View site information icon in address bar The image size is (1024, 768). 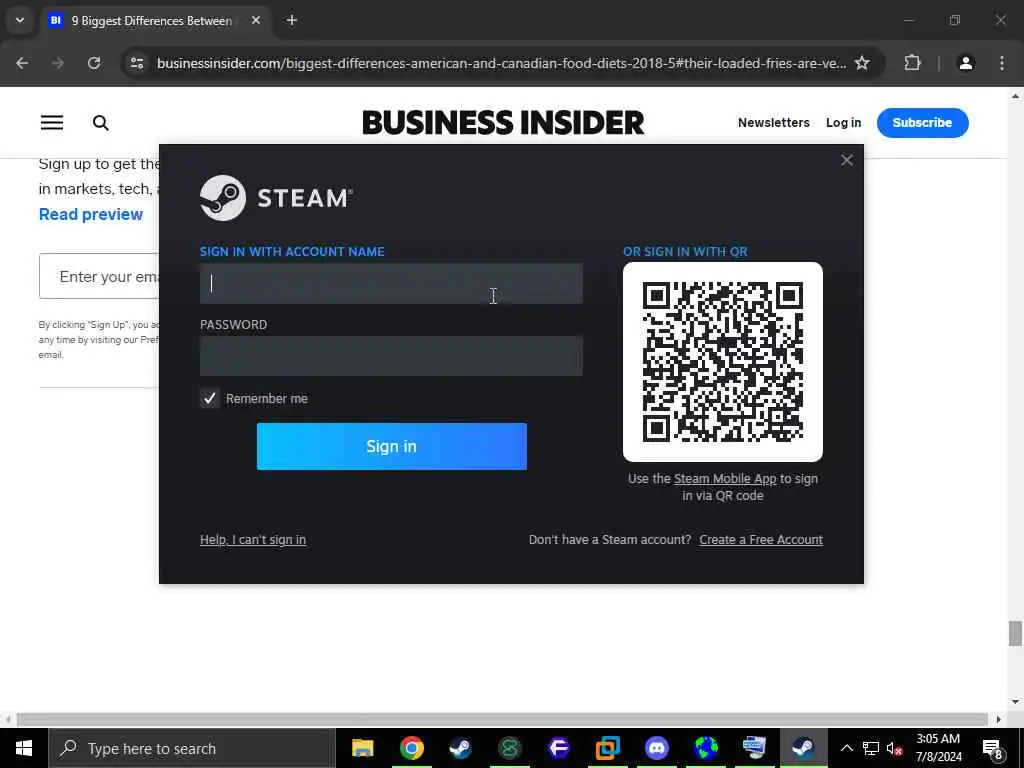click(x=136, y=63)
